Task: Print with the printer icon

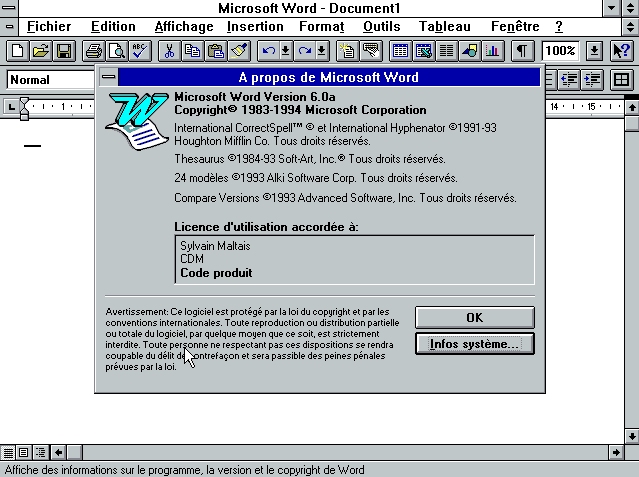Action: [x=94, y=51]
